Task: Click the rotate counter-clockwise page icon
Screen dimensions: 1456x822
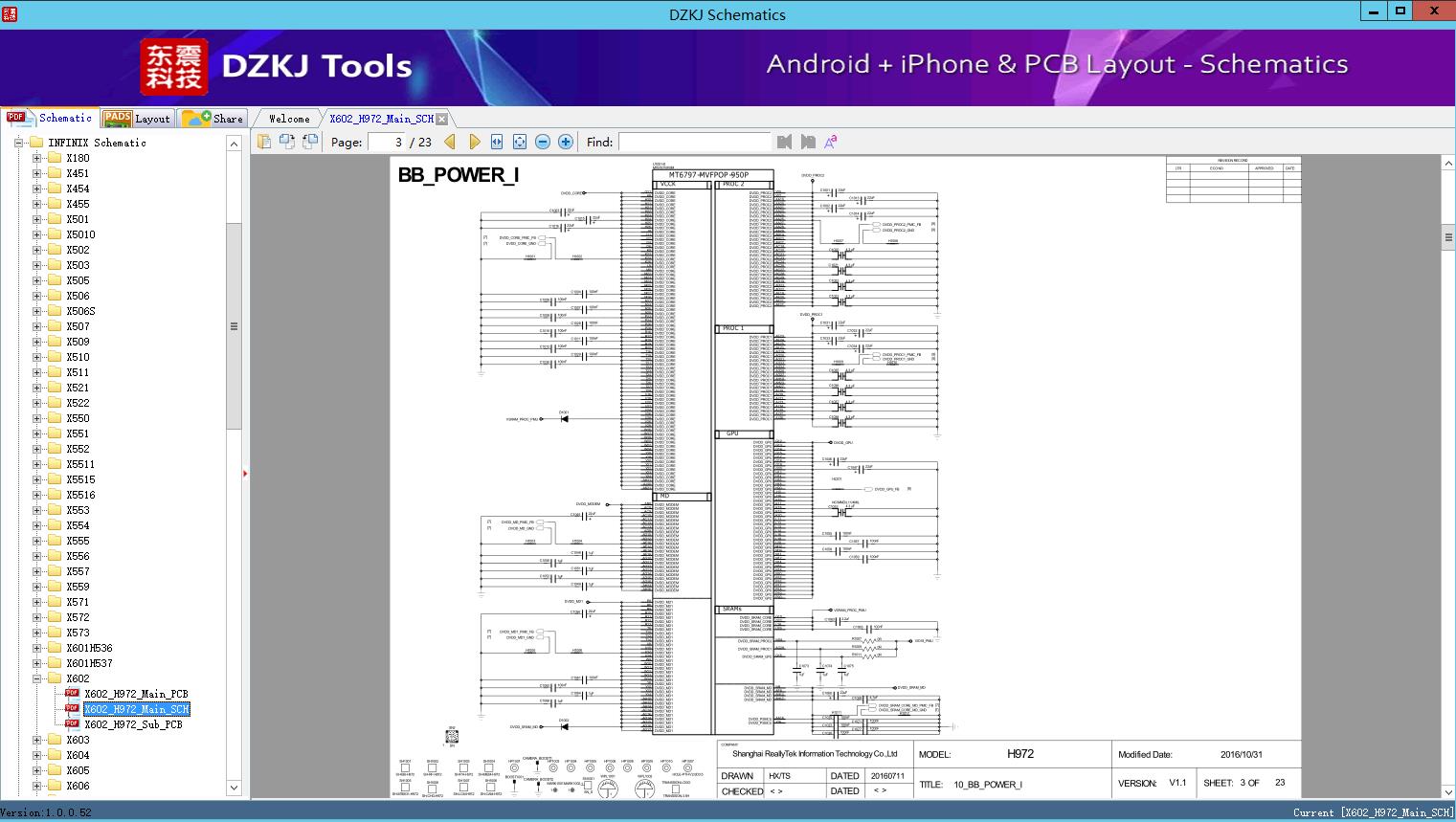Action: point(310,142)
